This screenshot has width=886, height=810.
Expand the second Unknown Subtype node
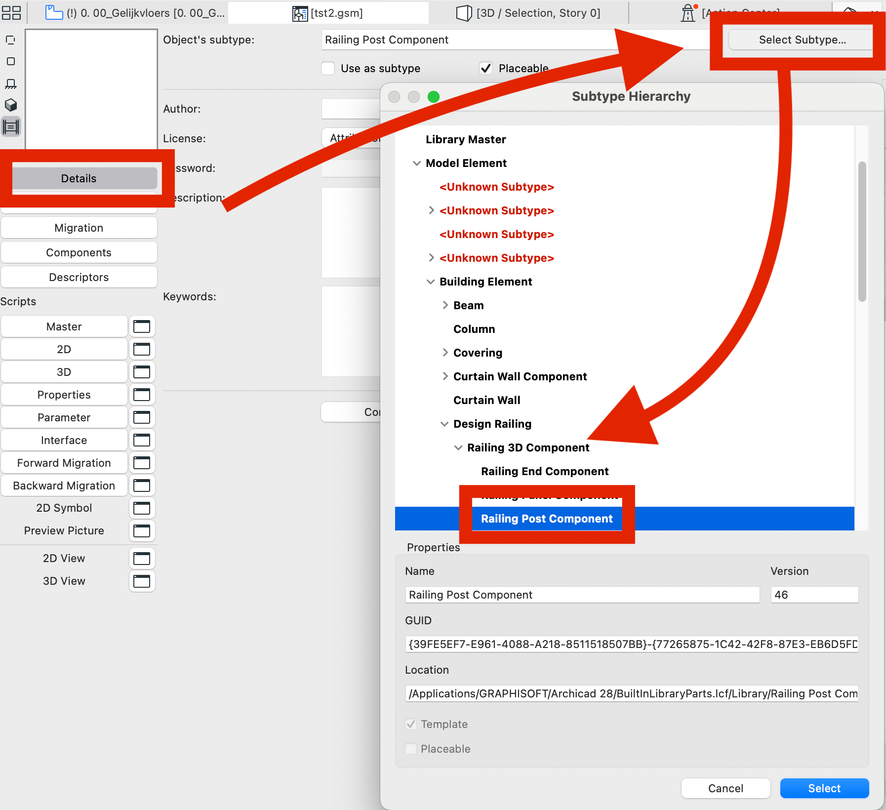431,211
